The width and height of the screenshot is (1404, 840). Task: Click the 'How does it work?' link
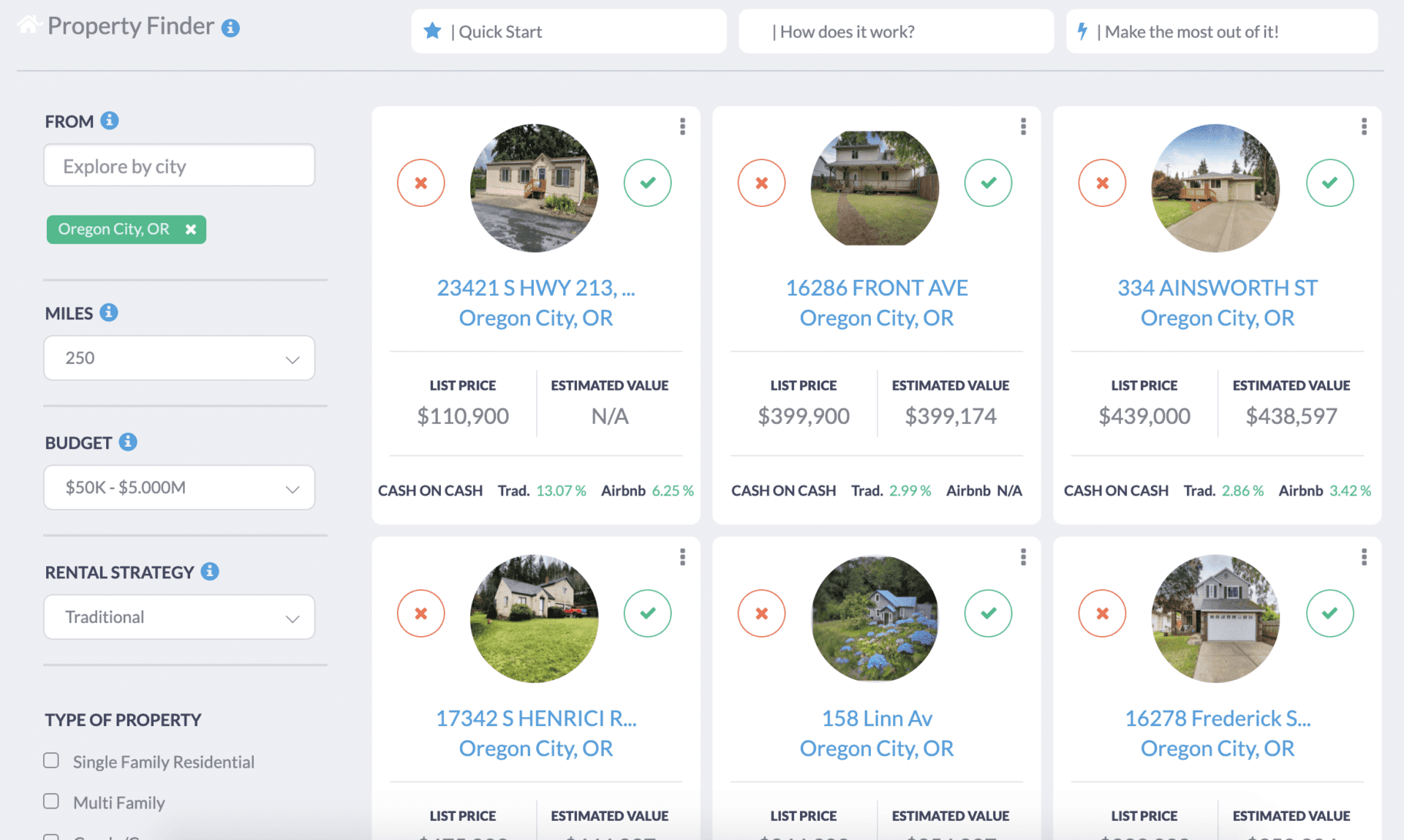pyautogui.click(x=845, y=31)
